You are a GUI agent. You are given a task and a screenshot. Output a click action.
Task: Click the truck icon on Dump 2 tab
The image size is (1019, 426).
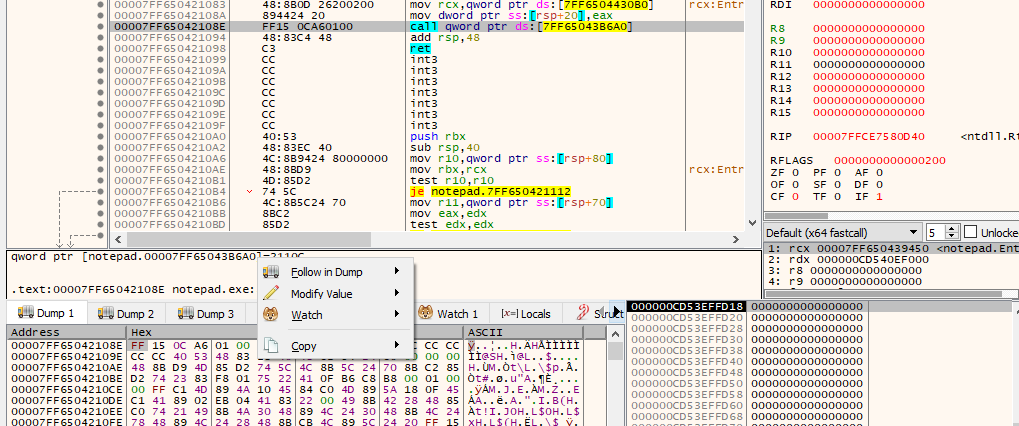(x=105, y=314)
